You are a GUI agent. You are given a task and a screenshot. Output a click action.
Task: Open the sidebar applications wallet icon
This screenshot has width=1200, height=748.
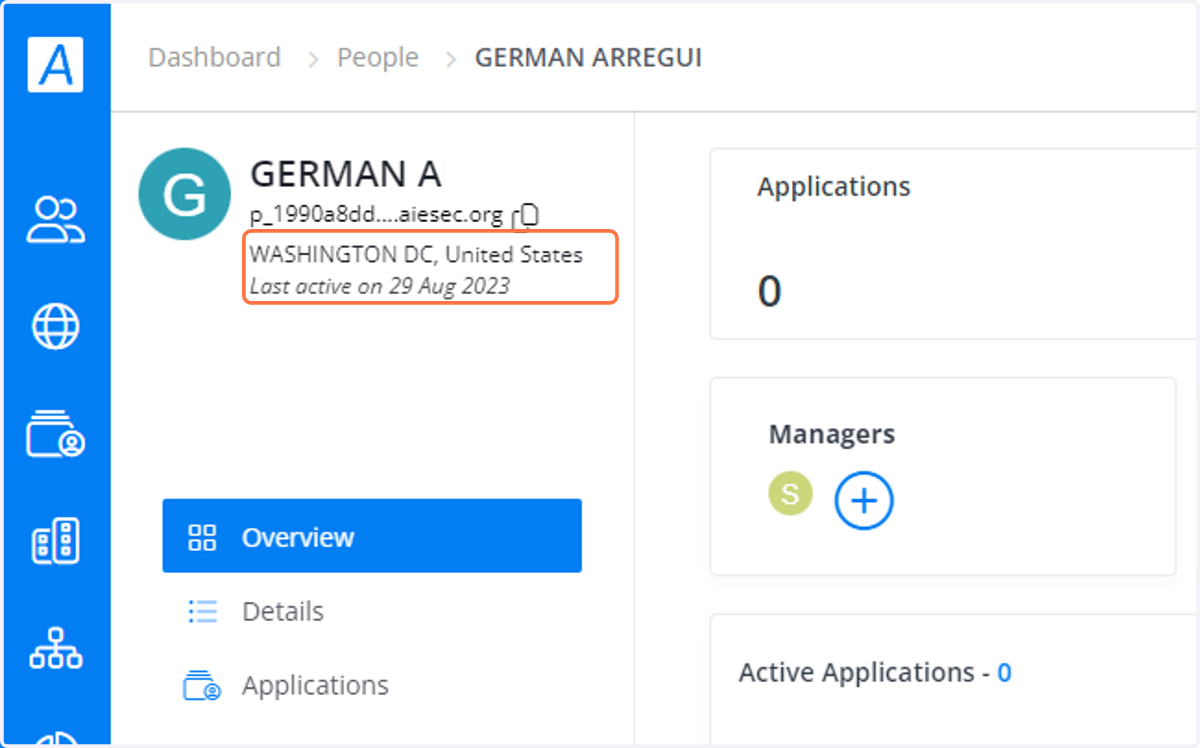point(55,434)
